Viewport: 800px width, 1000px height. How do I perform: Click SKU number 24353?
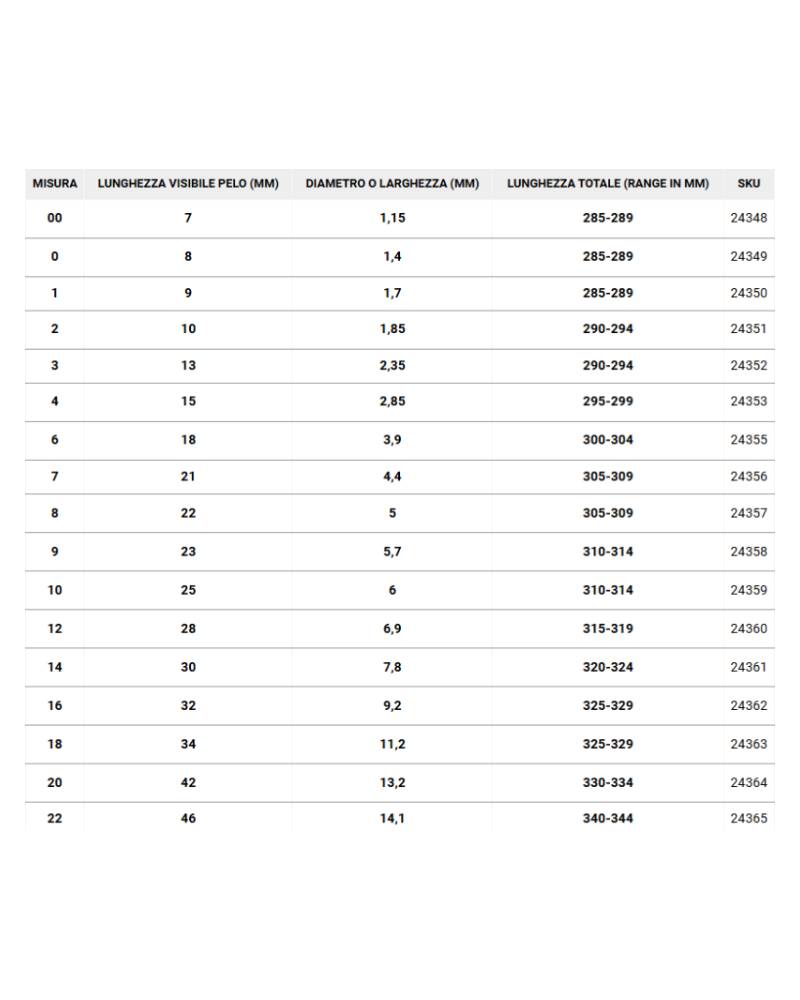click(x=748, y=402)
